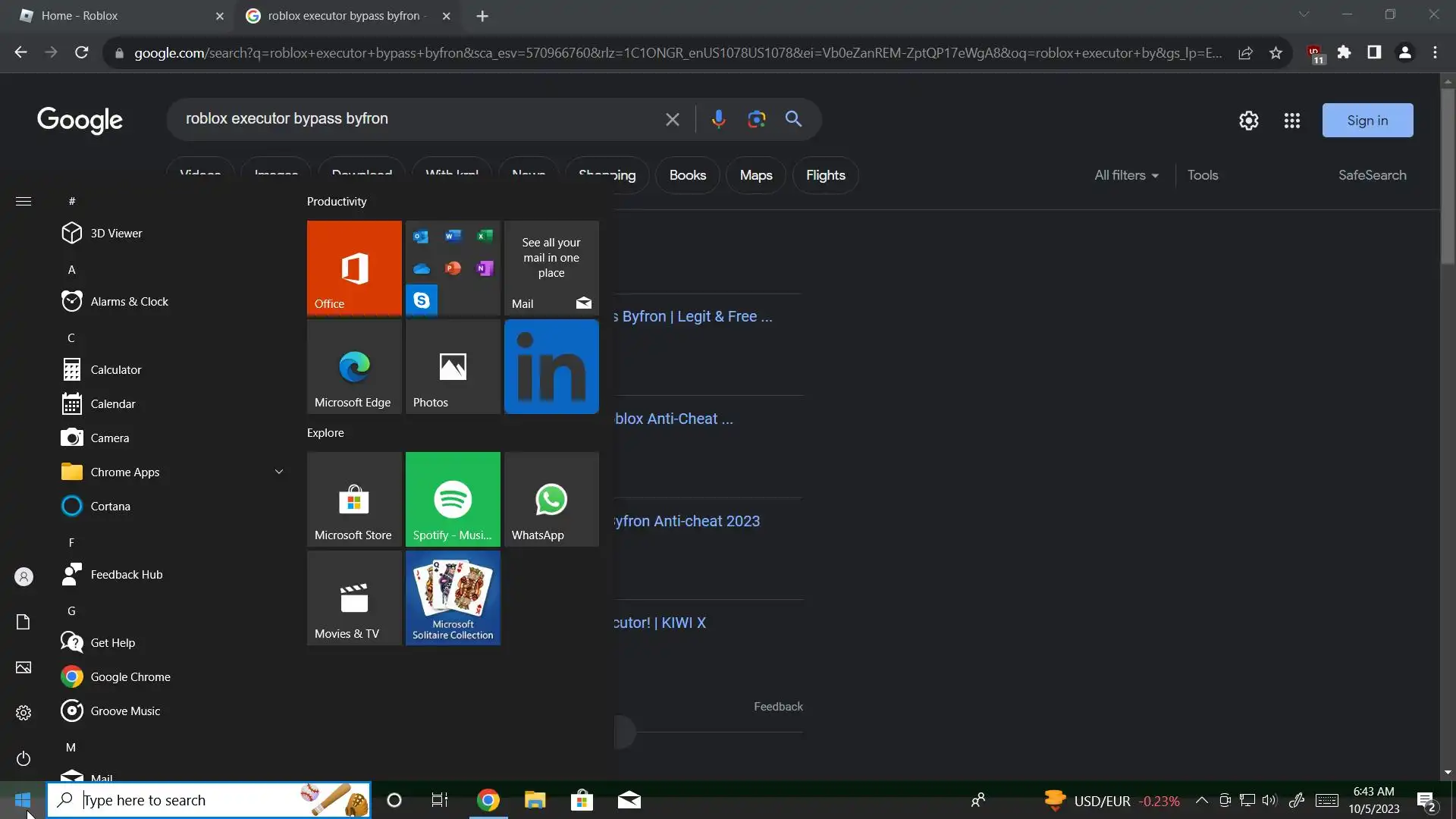Search by image with Google Lens
Image resolution: width=1456 pixels, height=819 pixels.
[756, 119]
